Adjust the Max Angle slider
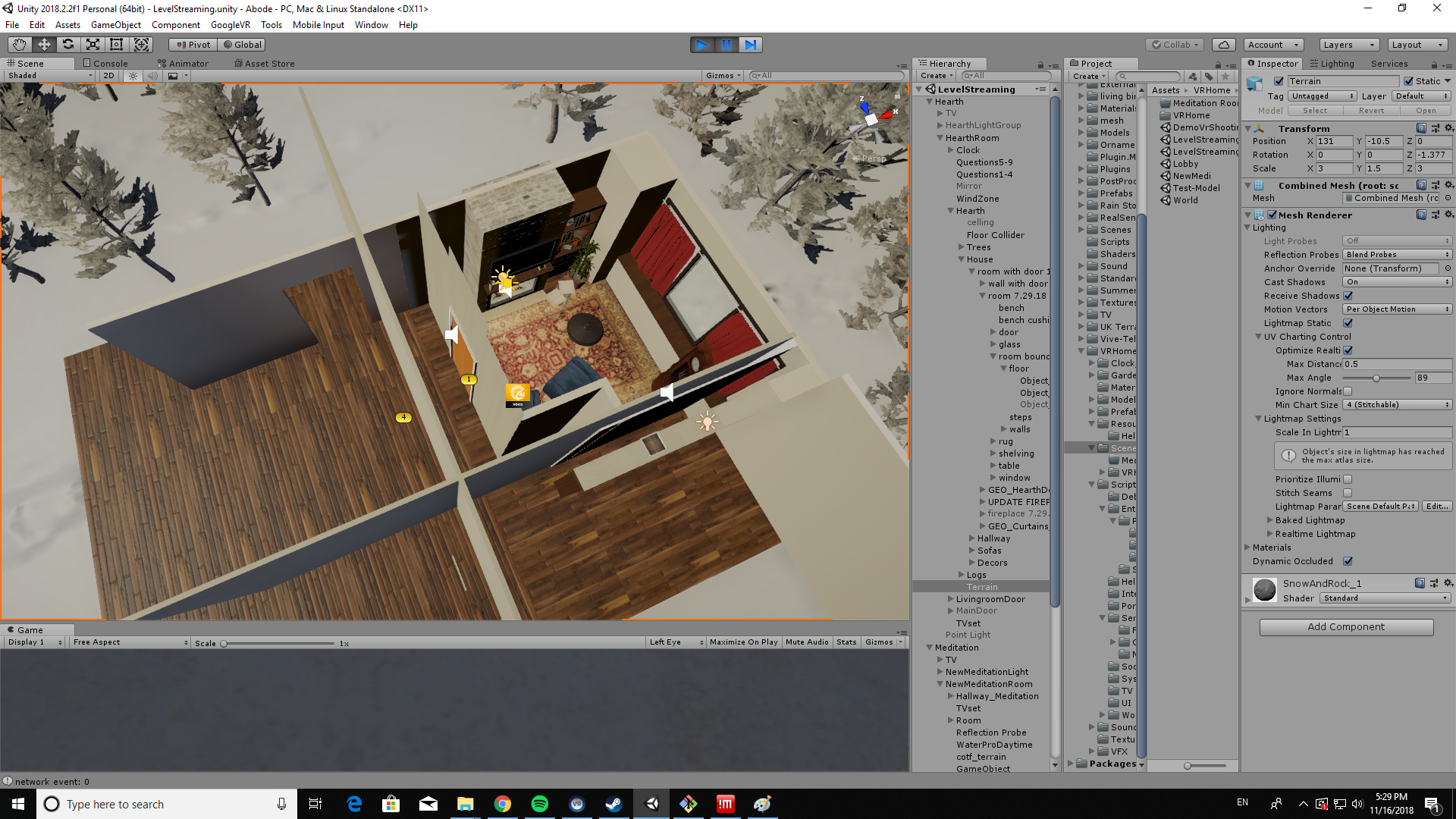This screenshot has width=1456, height=819. tap(1376, 378)
